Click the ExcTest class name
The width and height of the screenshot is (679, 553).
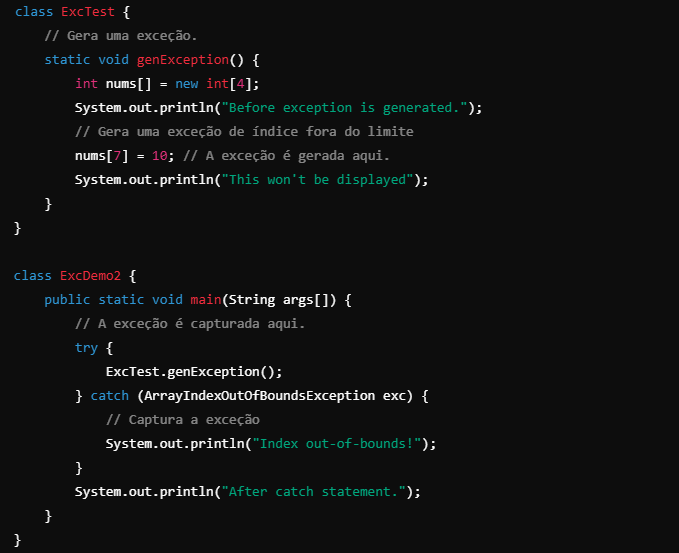click(x=88, y=12)
